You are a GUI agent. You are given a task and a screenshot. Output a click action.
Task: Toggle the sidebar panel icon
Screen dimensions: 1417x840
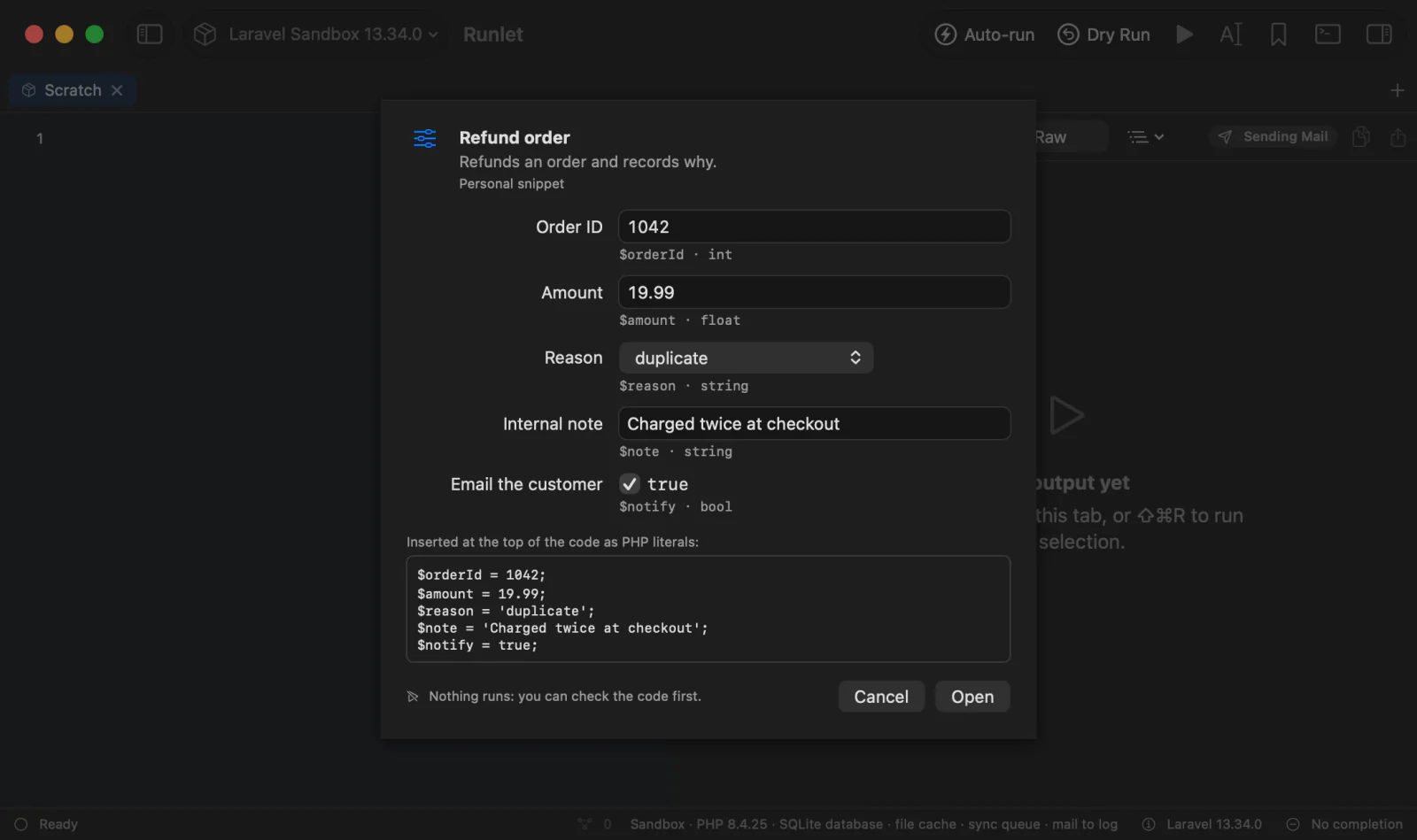tap(150, 35)
